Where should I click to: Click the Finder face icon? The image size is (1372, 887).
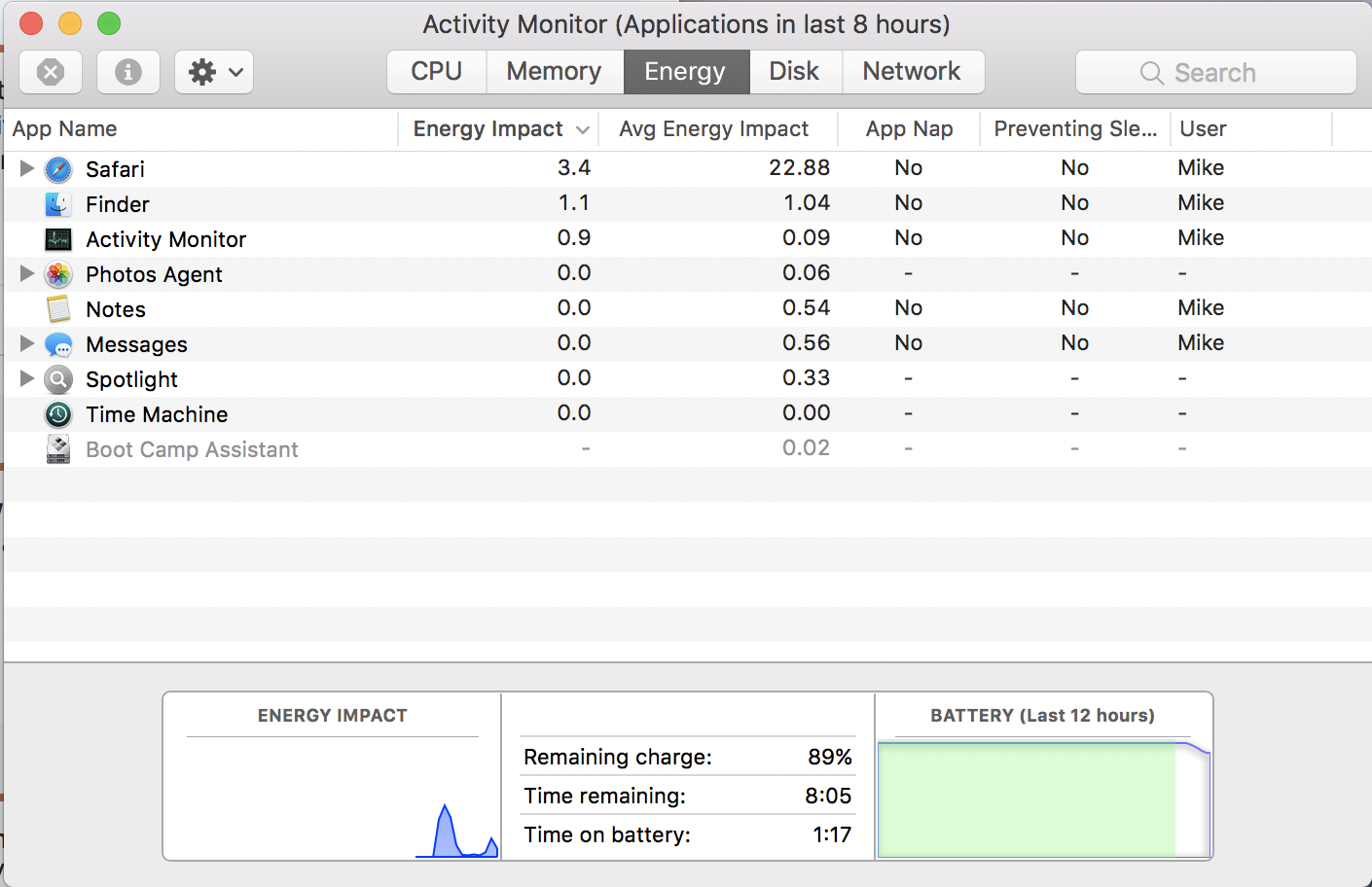58,204
